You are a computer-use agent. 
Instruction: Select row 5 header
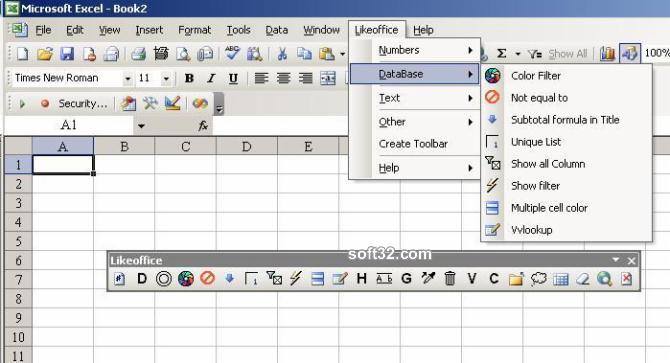pyautogui.click(x=18, y=241)
